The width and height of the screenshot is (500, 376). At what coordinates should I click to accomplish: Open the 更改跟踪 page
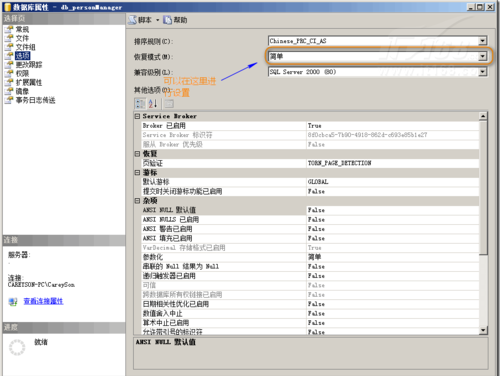click(29, 65)
